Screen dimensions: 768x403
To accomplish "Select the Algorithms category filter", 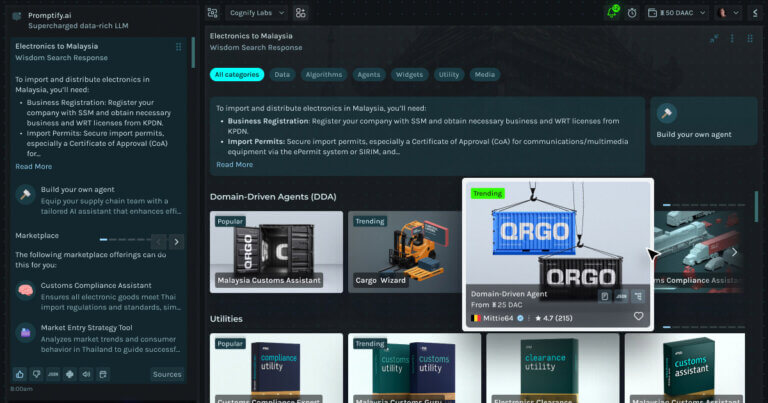I will pyautogui.click(x=324, y=74).
